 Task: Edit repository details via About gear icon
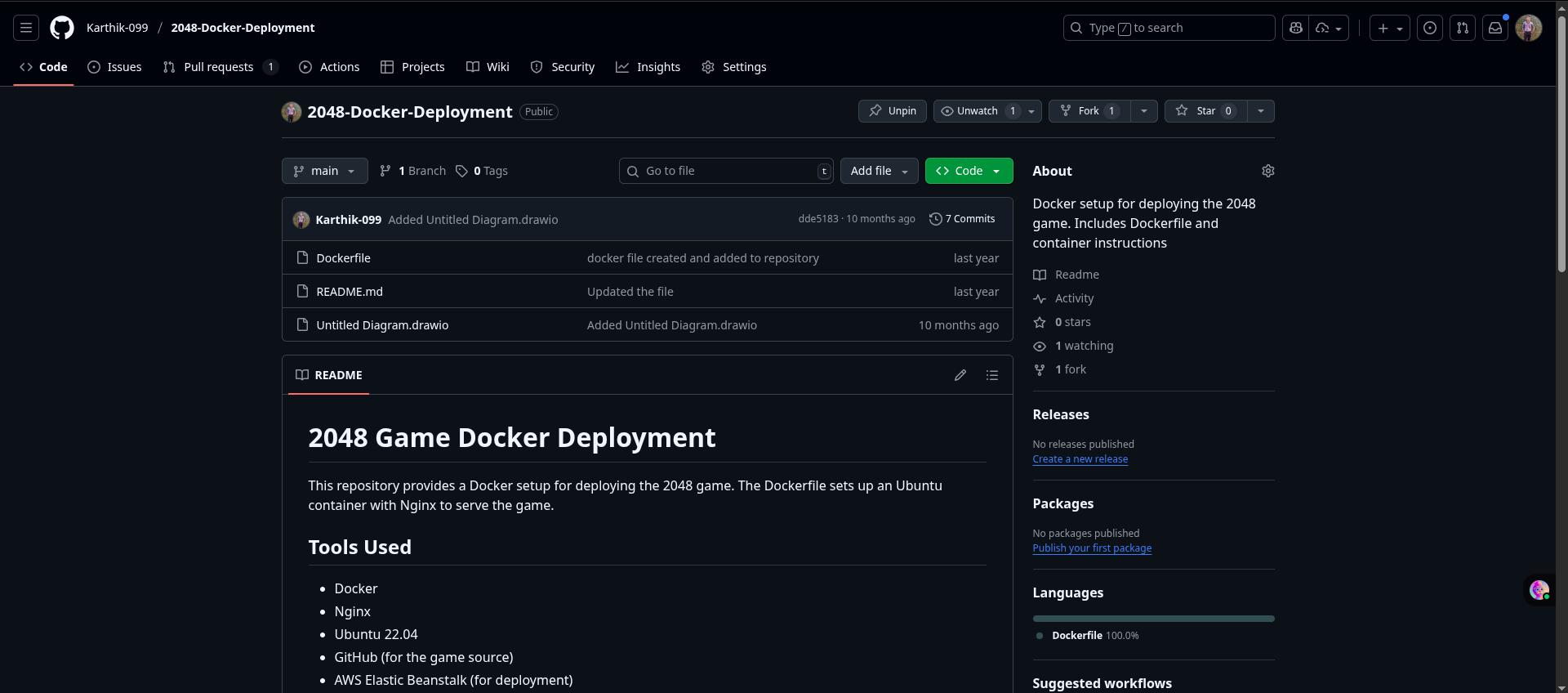coord(1268,171)
